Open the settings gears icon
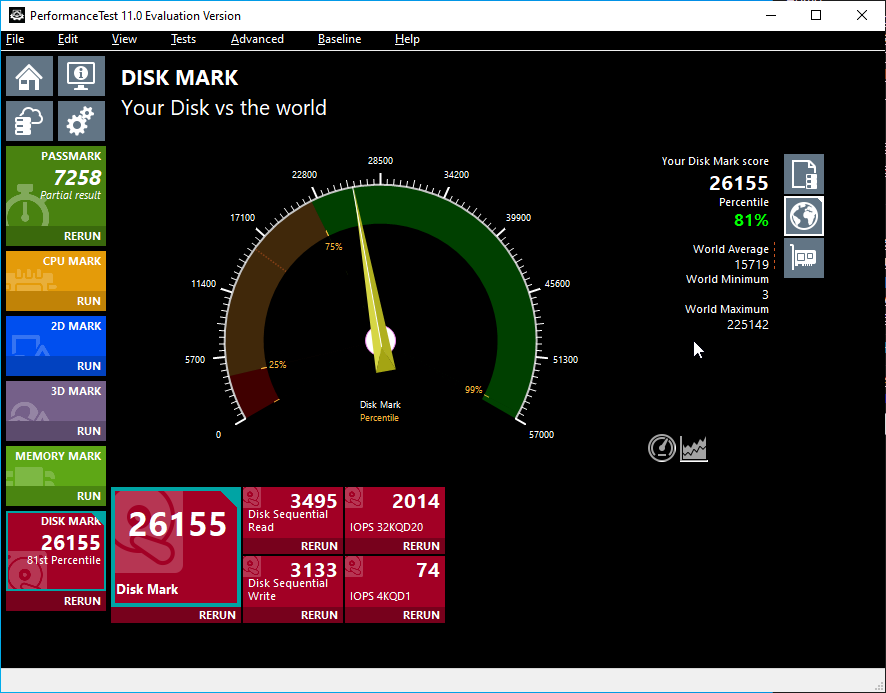886x693 pixels. coord(81,121)
